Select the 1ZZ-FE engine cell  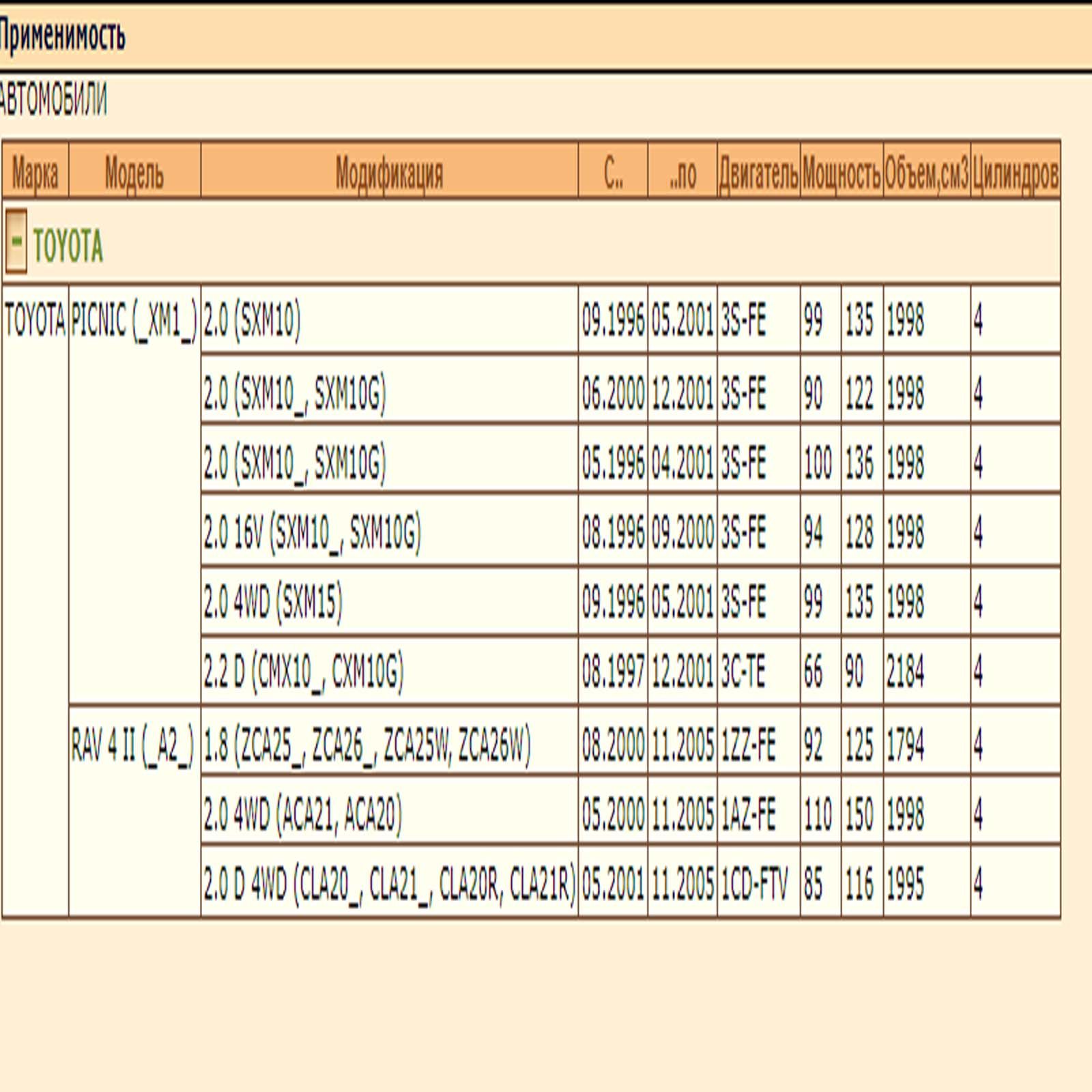pyautogui.click(x=758, y=742)
